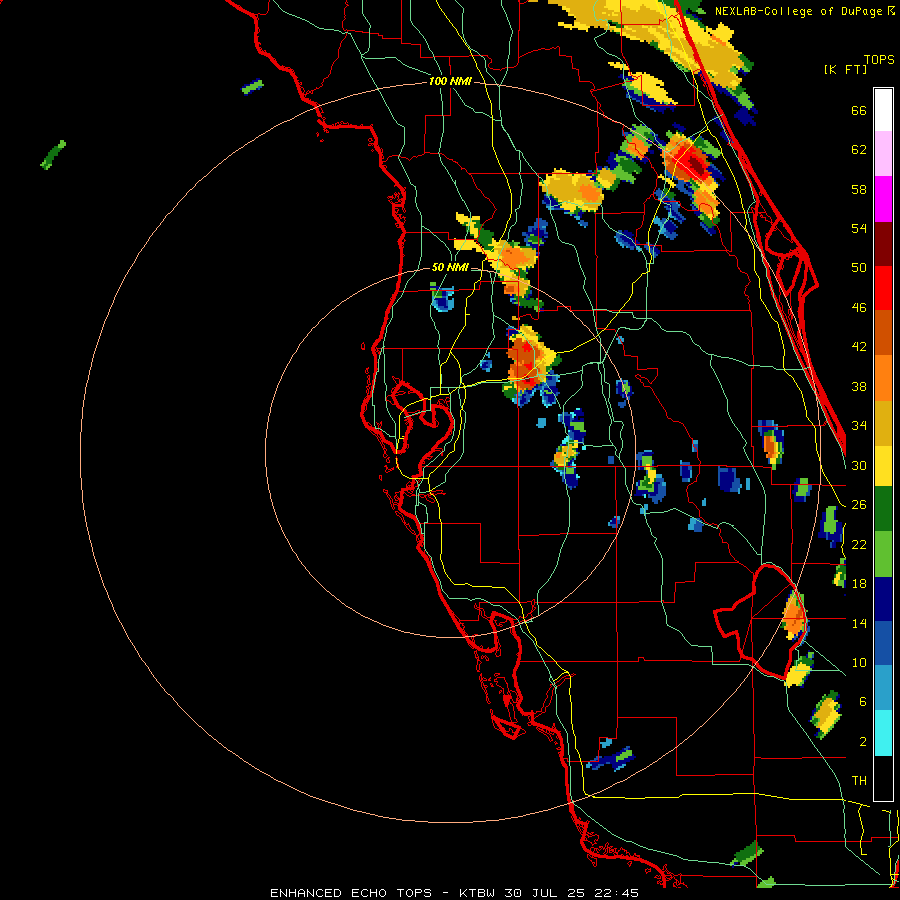Select the cyan legend swatch
The height and width of the screenshot is (900, 900).
coord(883,733)
